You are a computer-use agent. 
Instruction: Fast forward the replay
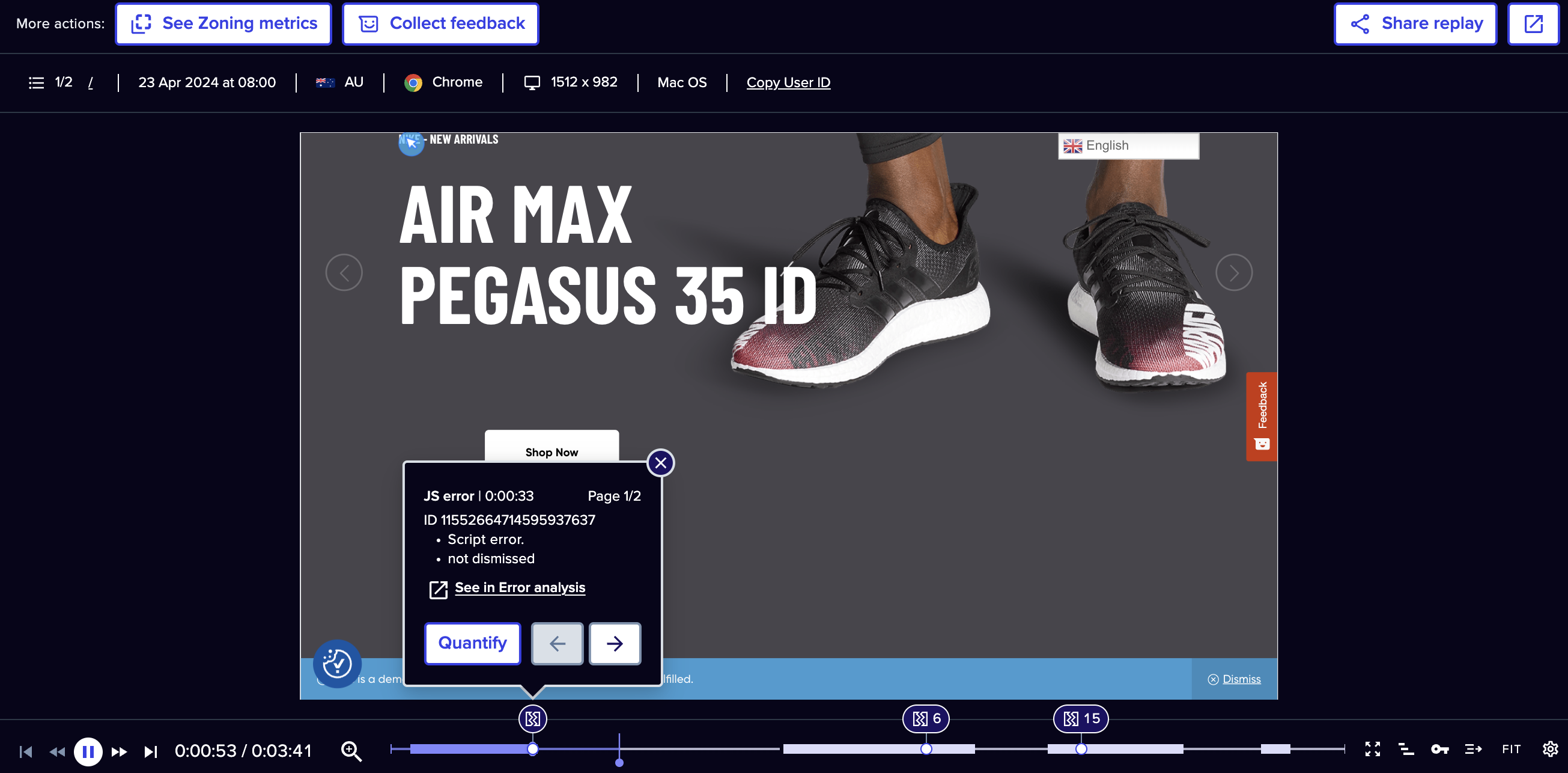(120, 752)
